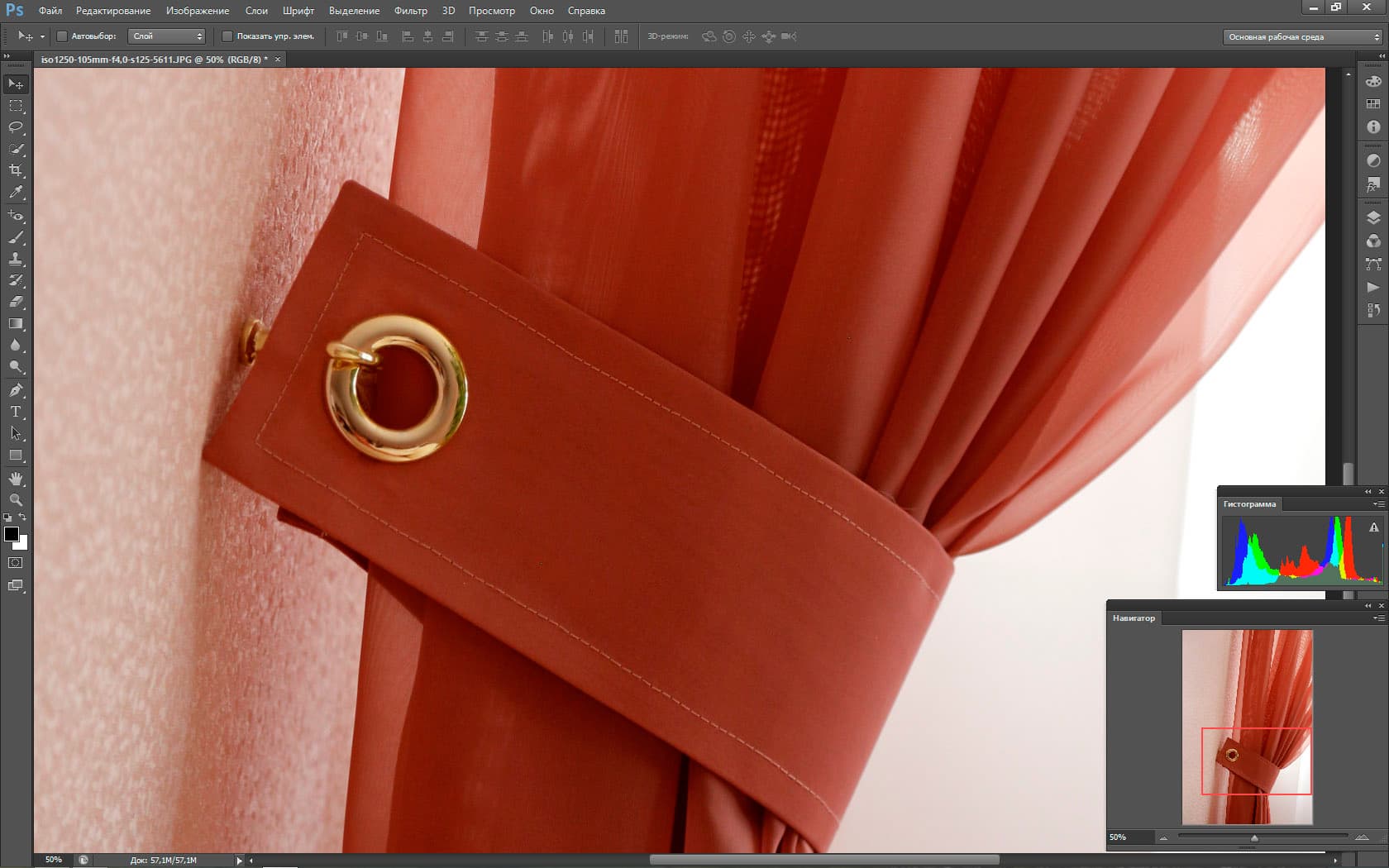Enable the Автовыбор checkbox
Viewport: 1389px width, 868px height.
click(x=61, y=36)
